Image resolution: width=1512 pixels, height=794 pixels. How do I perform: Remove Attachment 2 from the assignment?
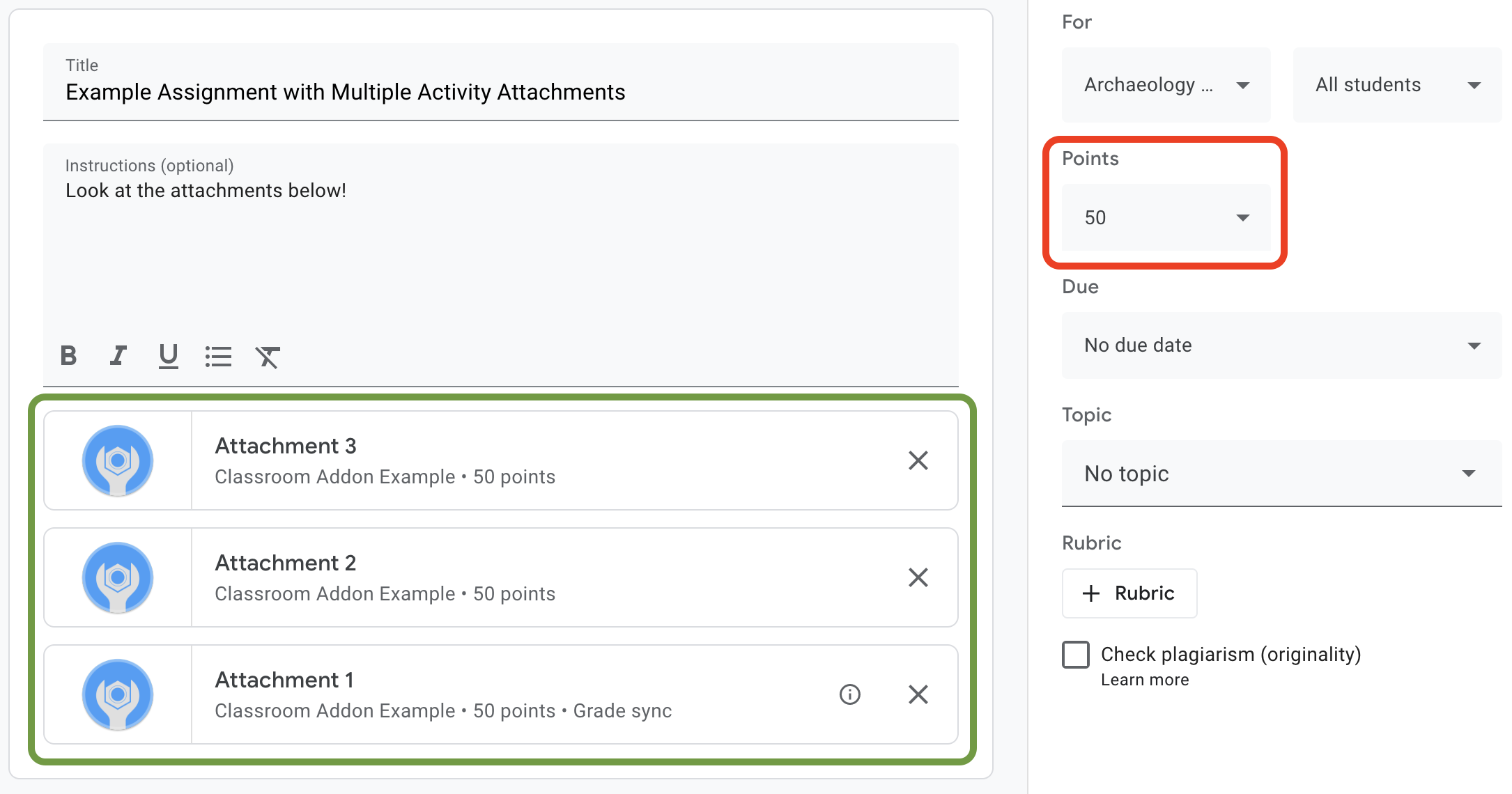point(918,577)
